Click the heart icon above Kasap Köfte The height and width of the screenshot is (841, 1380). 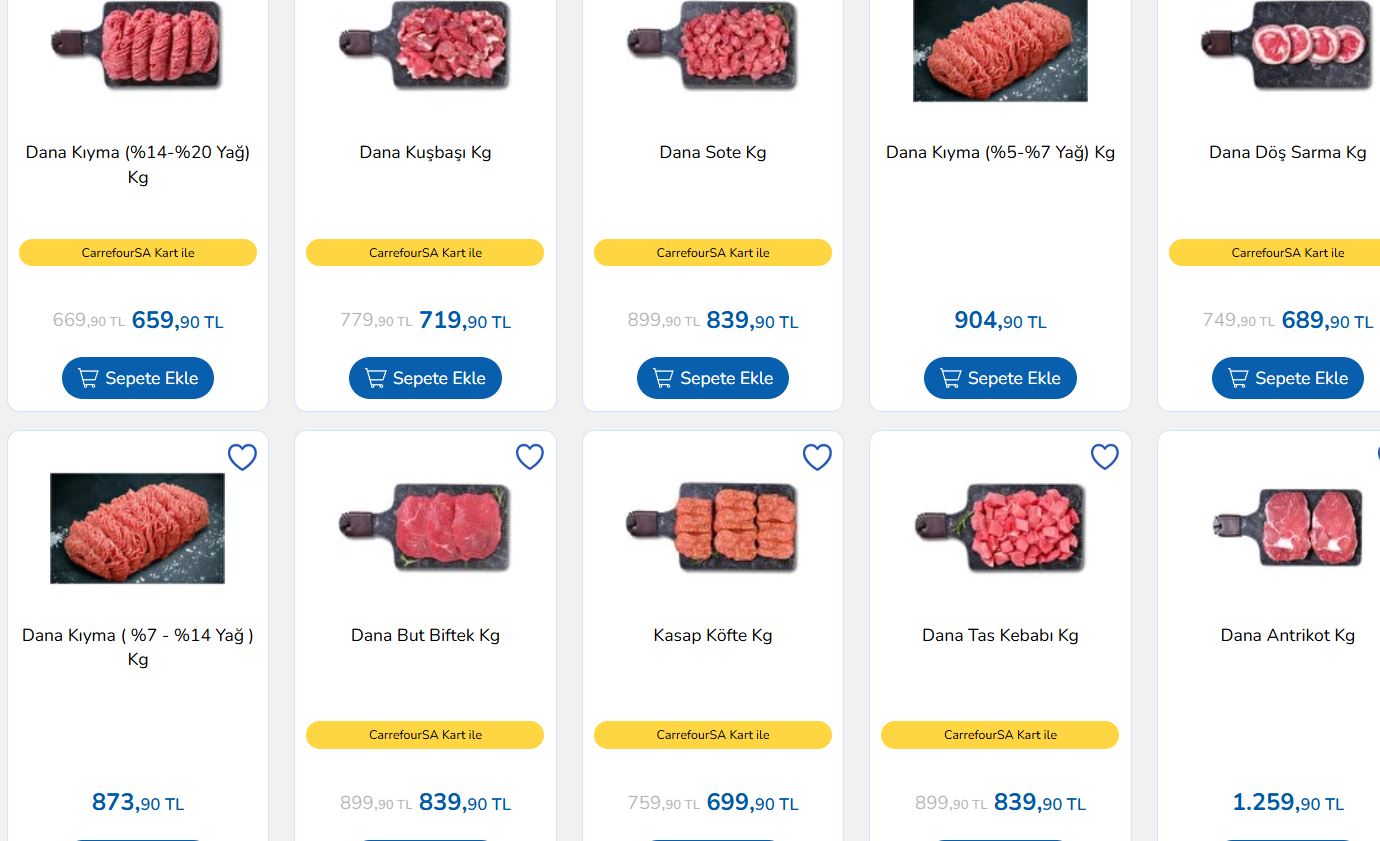point(817,457)
